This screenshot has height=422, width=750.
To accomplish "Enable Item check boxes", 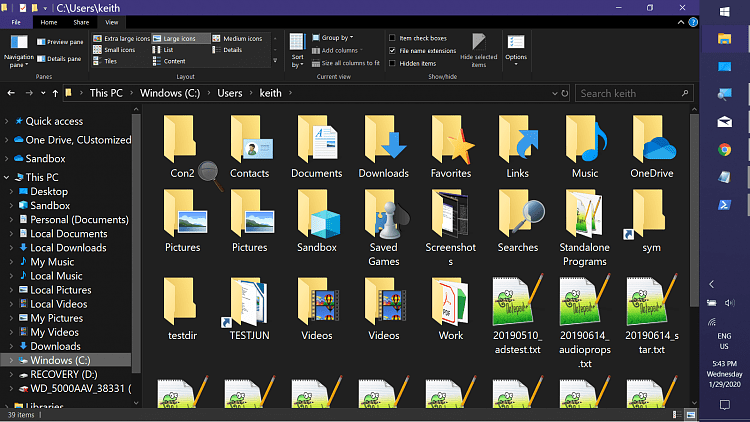I will (x=392, y=38).
